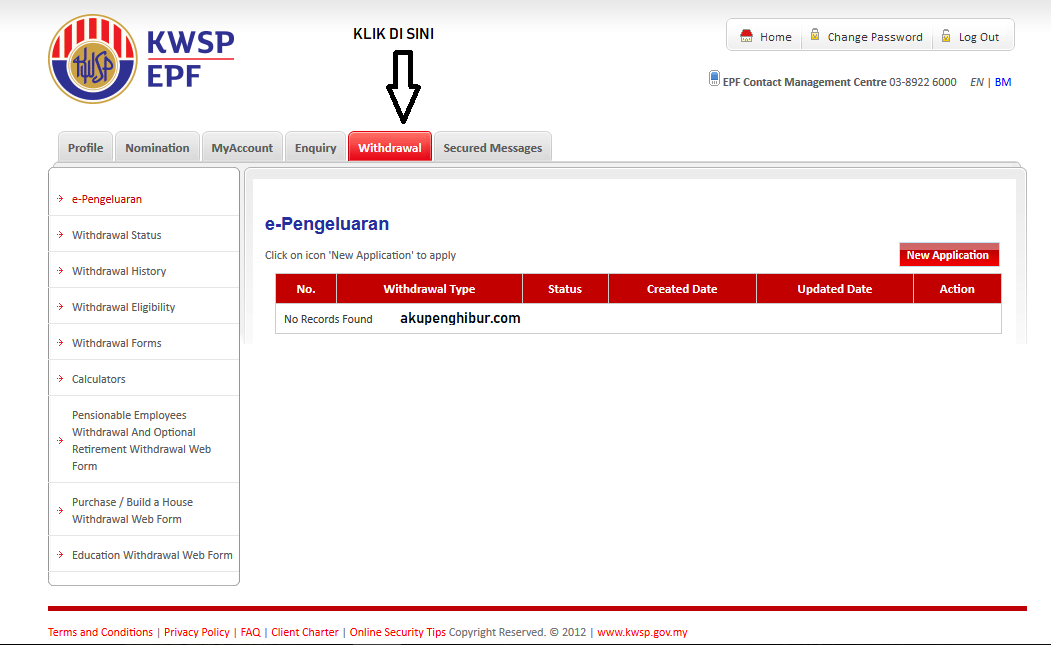Click the Created Date column header
Image resolution: width=1051 pixels, height=645 pixels.
click(682, 289)
